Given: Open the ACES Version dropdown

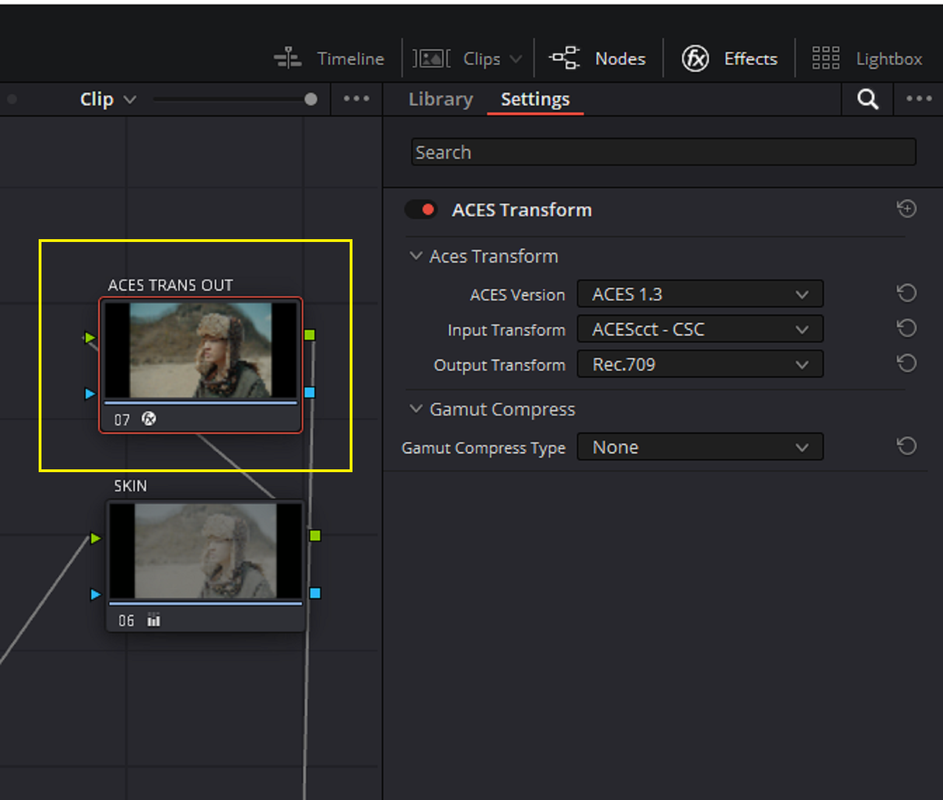Looking at the screenshot, I should click(700, 294).
